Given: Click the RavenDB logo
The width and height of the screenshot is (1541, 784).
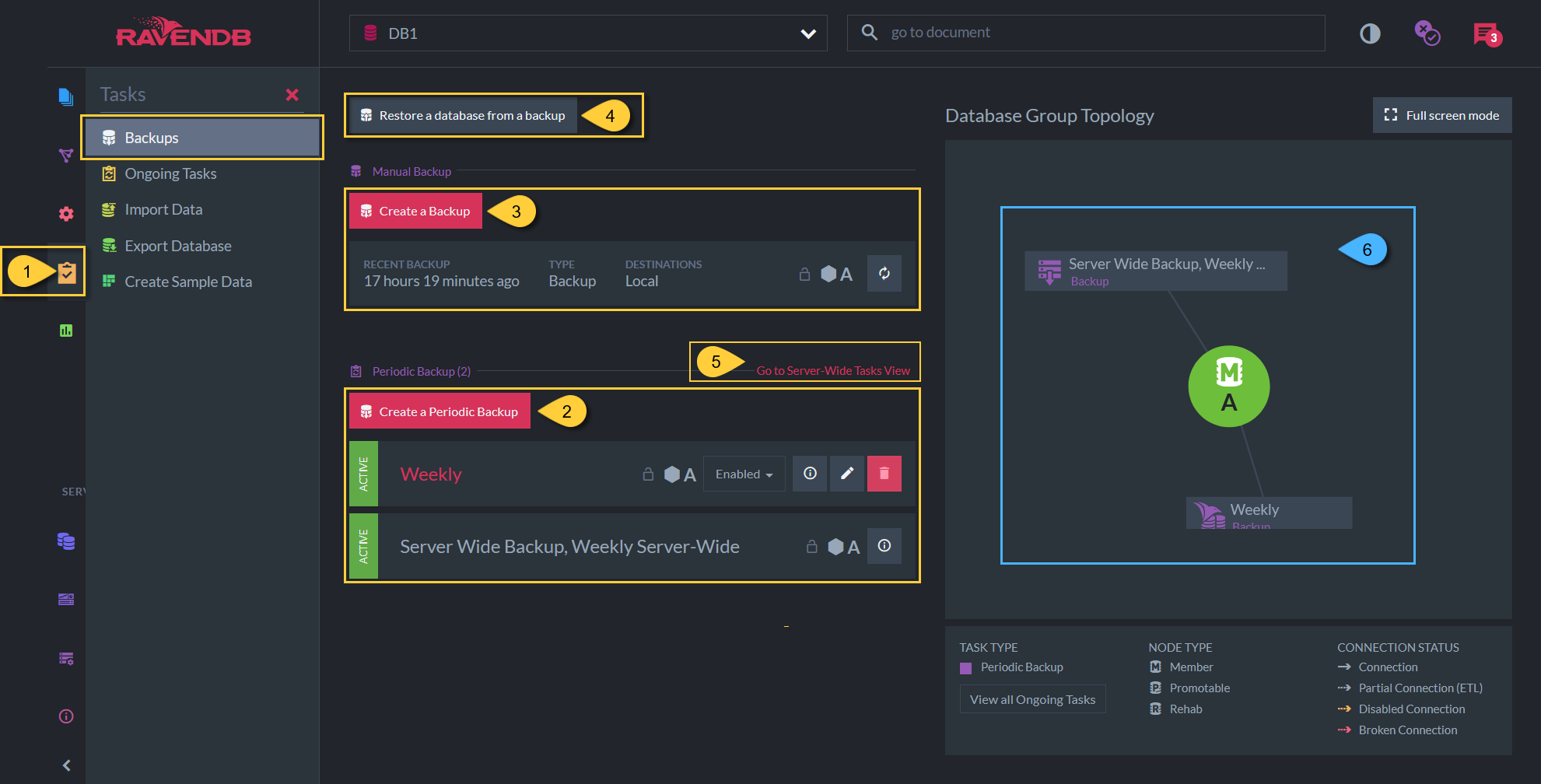Looking at the screenshot, I should pos(184,33).
